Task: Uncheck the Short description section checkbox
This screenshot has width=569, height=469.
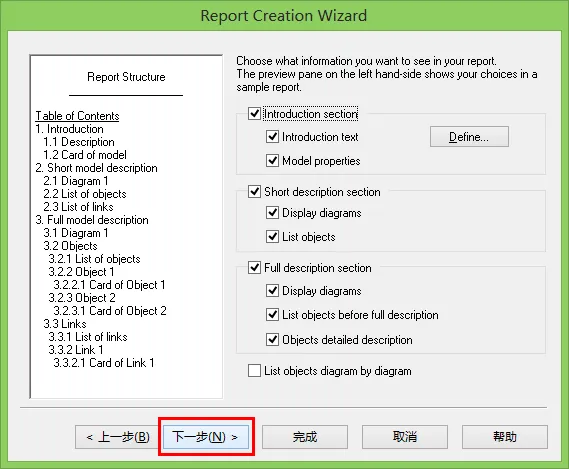Action: pos(254,192)
